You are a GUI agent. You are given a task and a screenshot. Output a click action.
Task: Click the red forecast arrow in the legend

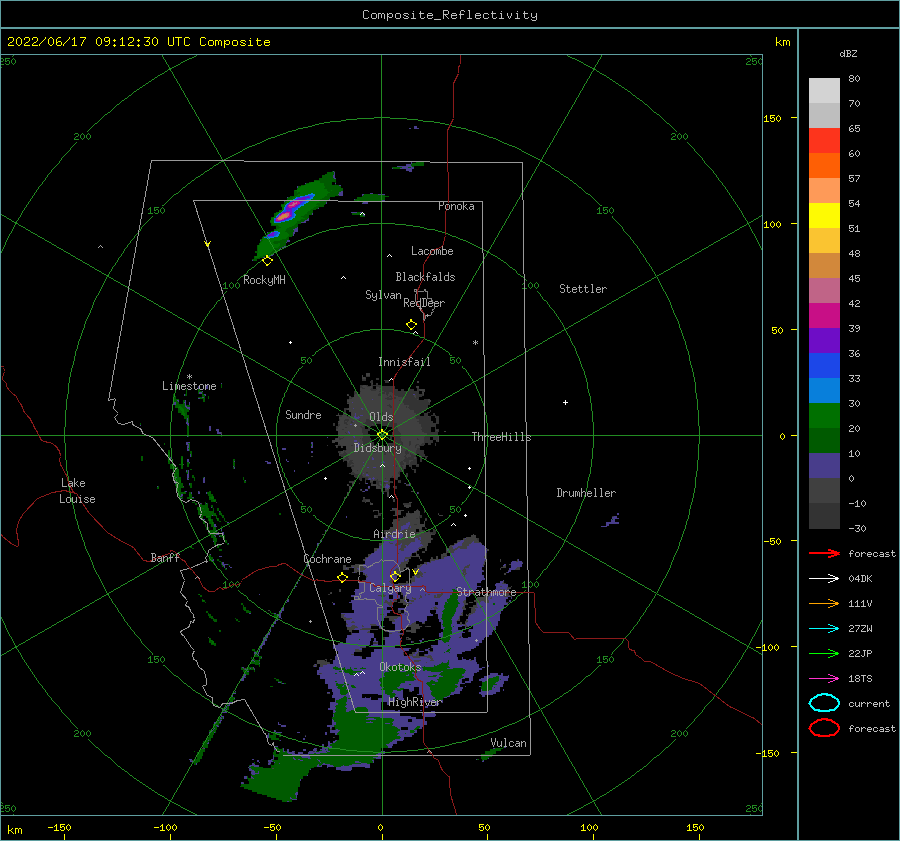[x=824, y=553]
